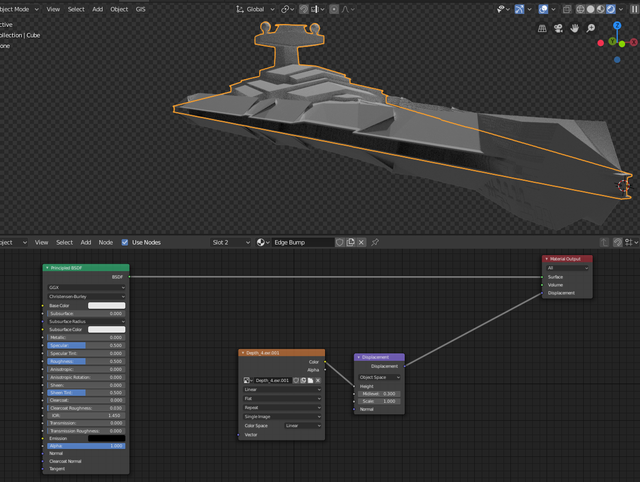Click the Subsurface Color swatch
640x482 pixels.
107,329
